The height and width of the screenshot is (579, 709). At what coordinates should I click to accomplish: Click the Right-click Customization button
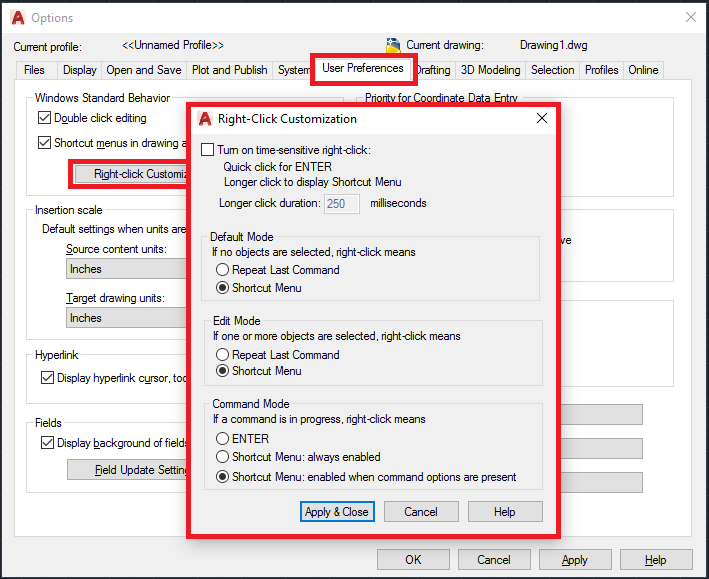coord(131,174)
